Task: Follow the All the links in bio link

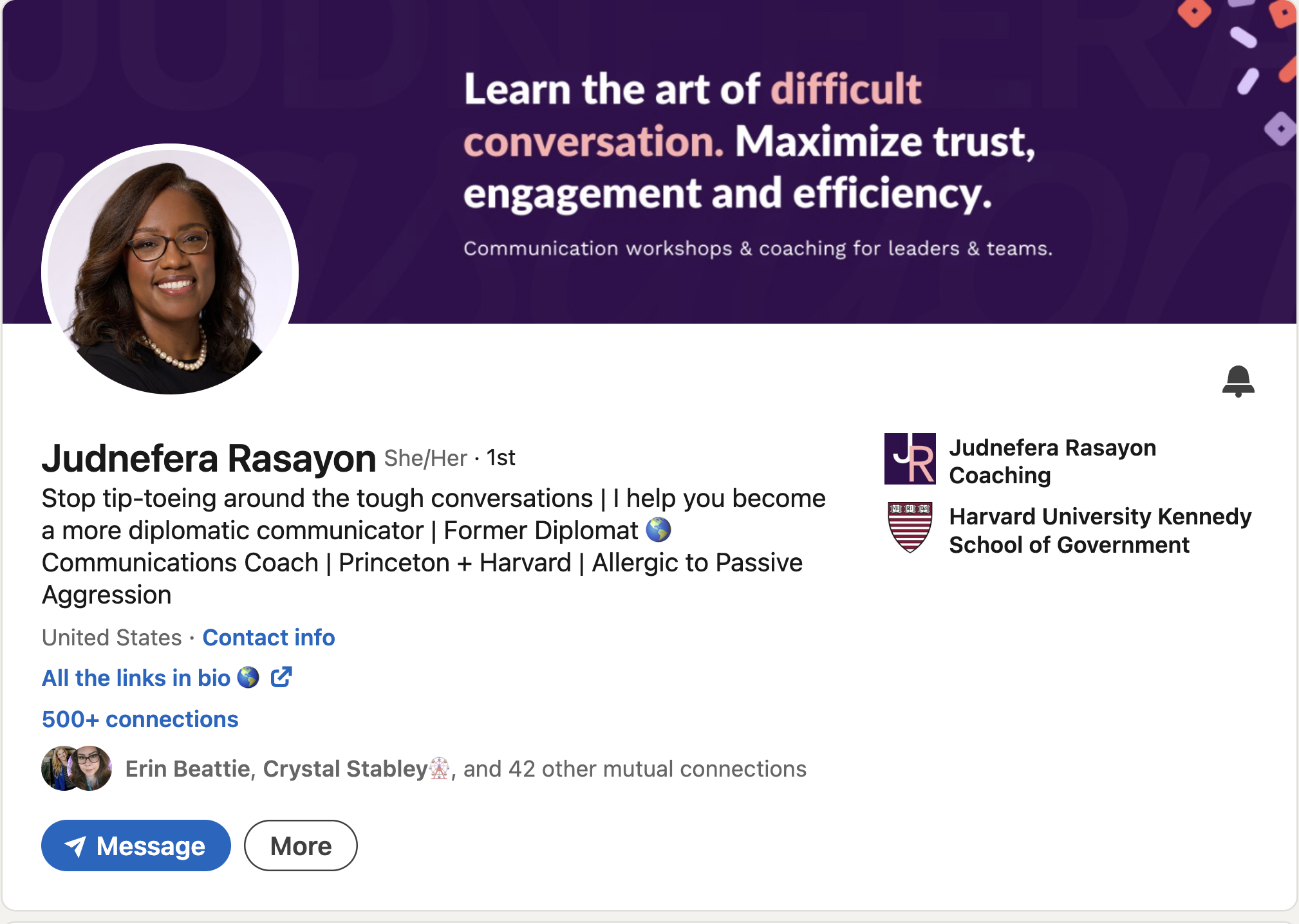Action: (x=135, y=678)
